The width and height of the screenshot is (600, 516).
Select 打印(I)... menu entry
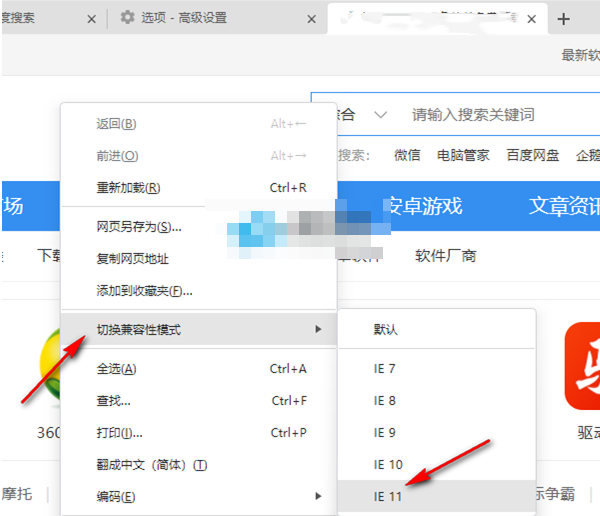tap(199, 433)
